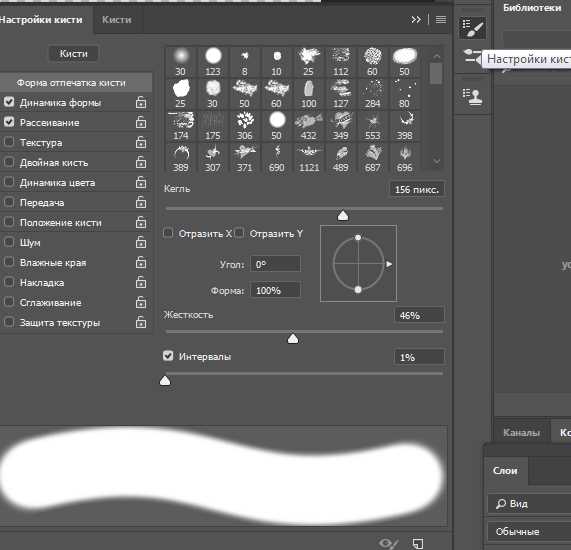Check Отразить Y option
Screen dimensions: 571x550
coord(239,233)
